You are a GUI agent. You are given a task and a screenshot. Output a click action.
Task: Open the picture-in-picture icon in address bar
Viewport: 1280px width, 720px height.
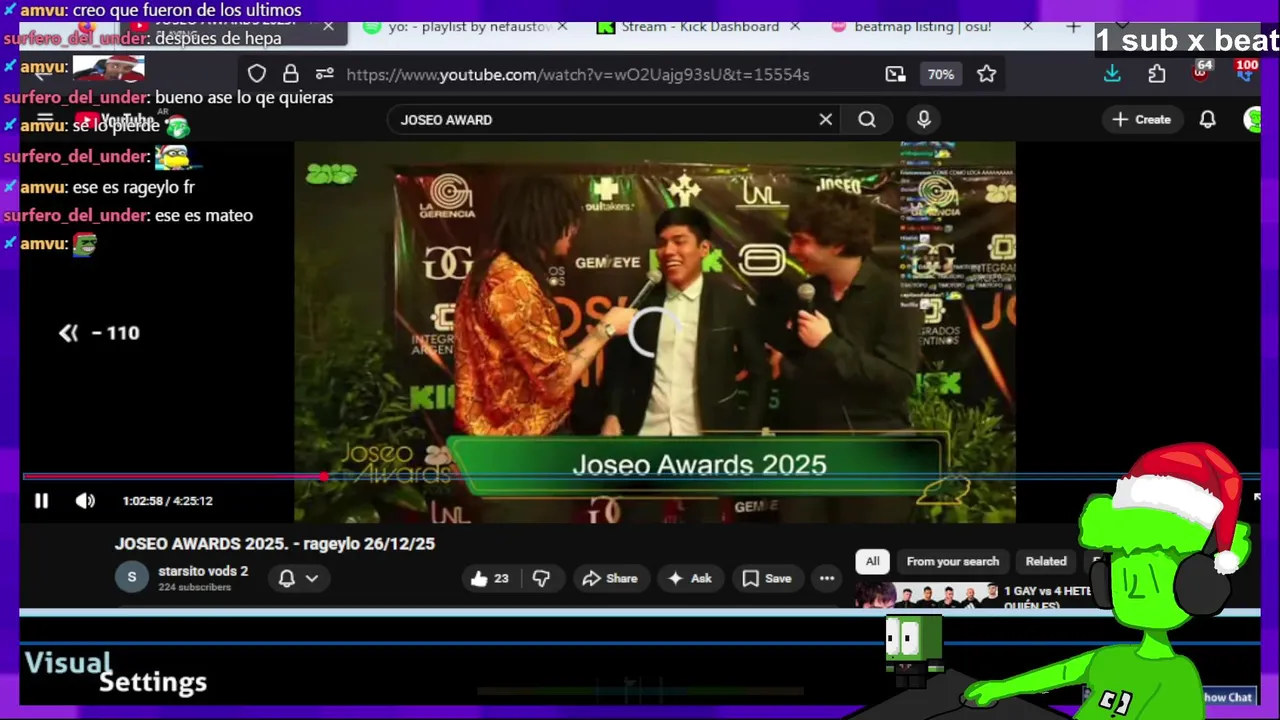point(895,74)
